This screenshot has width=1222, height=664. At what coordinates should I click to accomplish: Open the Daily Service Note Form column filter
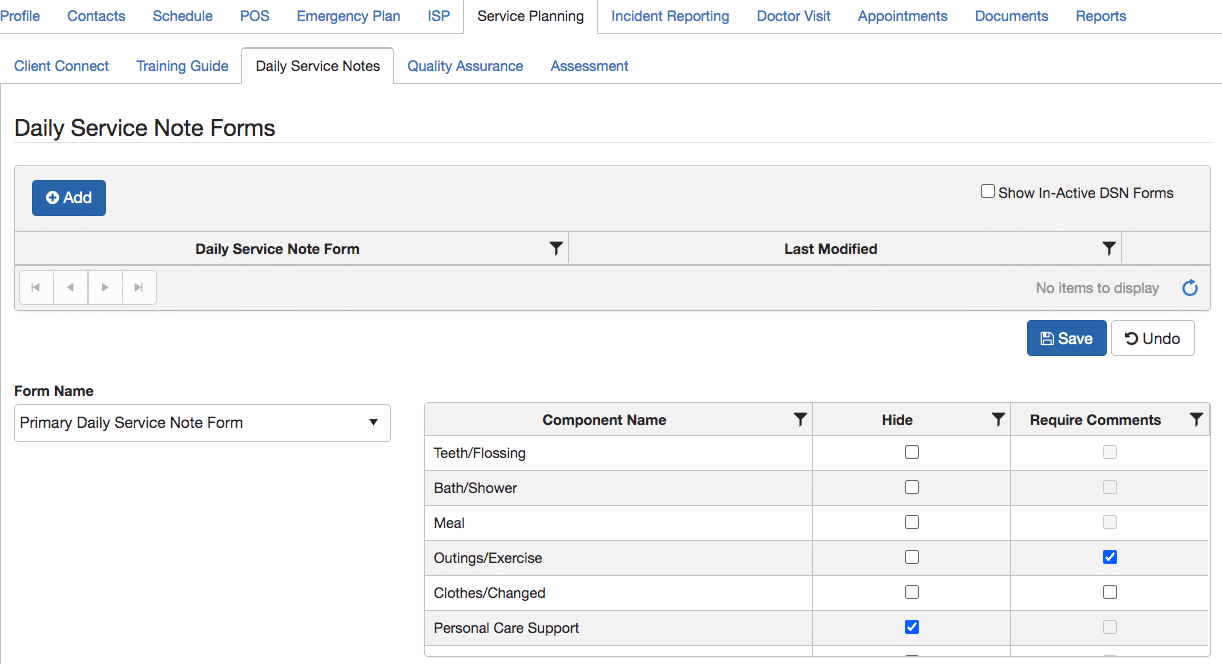(557, 248)
